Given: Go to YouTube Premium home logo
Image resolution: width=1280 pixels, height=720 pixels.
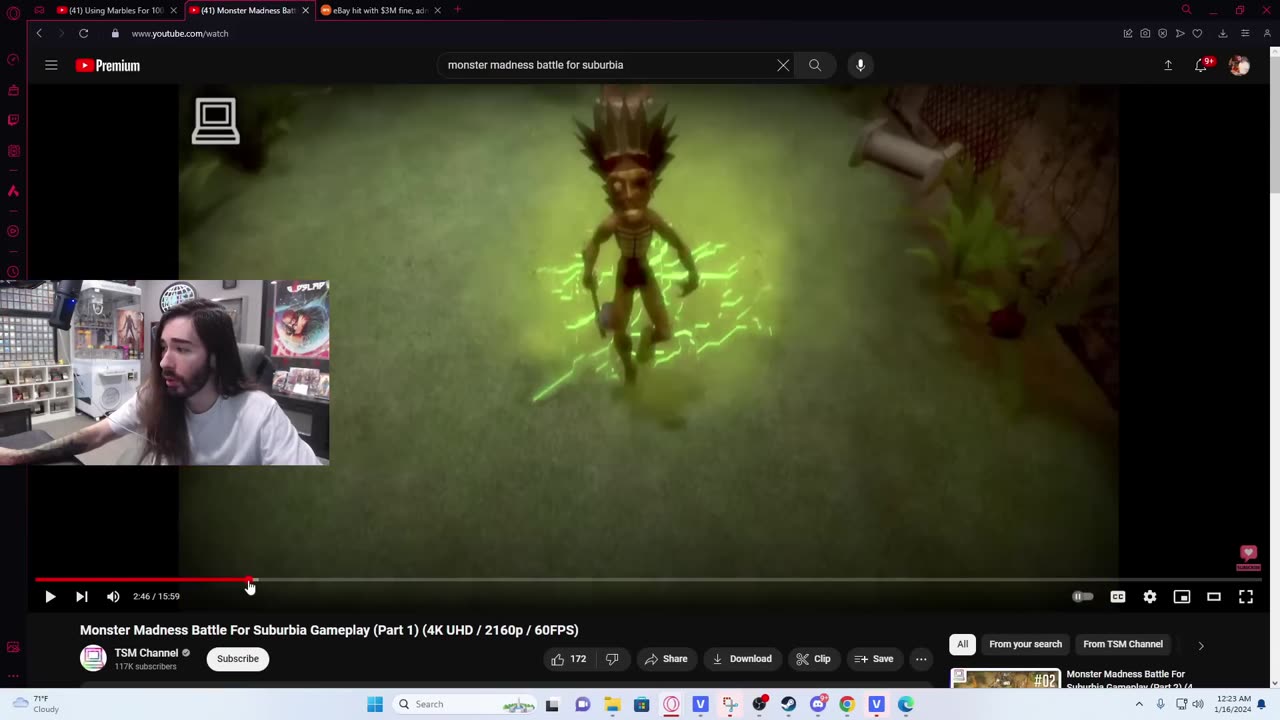Looking at the screenshot, I should click(108, 65).
